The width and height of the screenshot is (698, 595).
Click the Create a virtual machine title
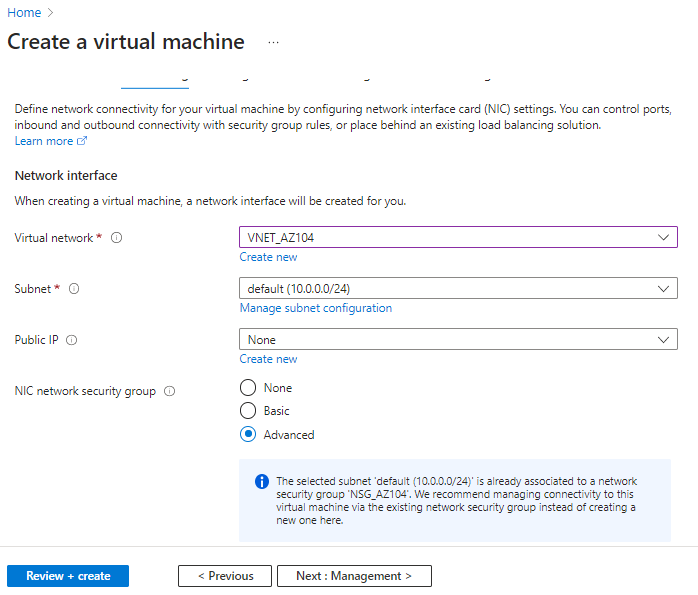[126, 42]
